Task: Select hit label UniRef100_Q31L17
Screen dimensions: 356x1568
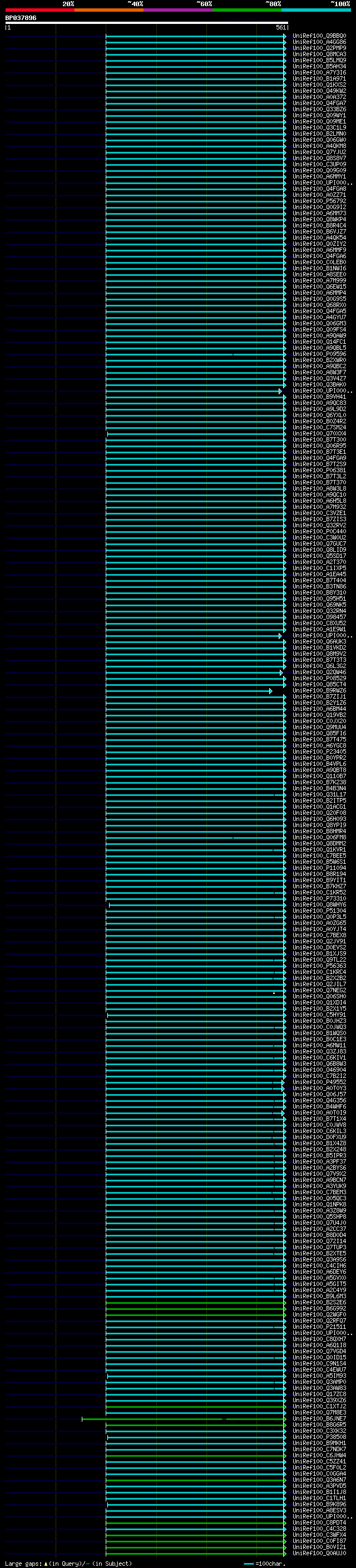Action: 319,794
